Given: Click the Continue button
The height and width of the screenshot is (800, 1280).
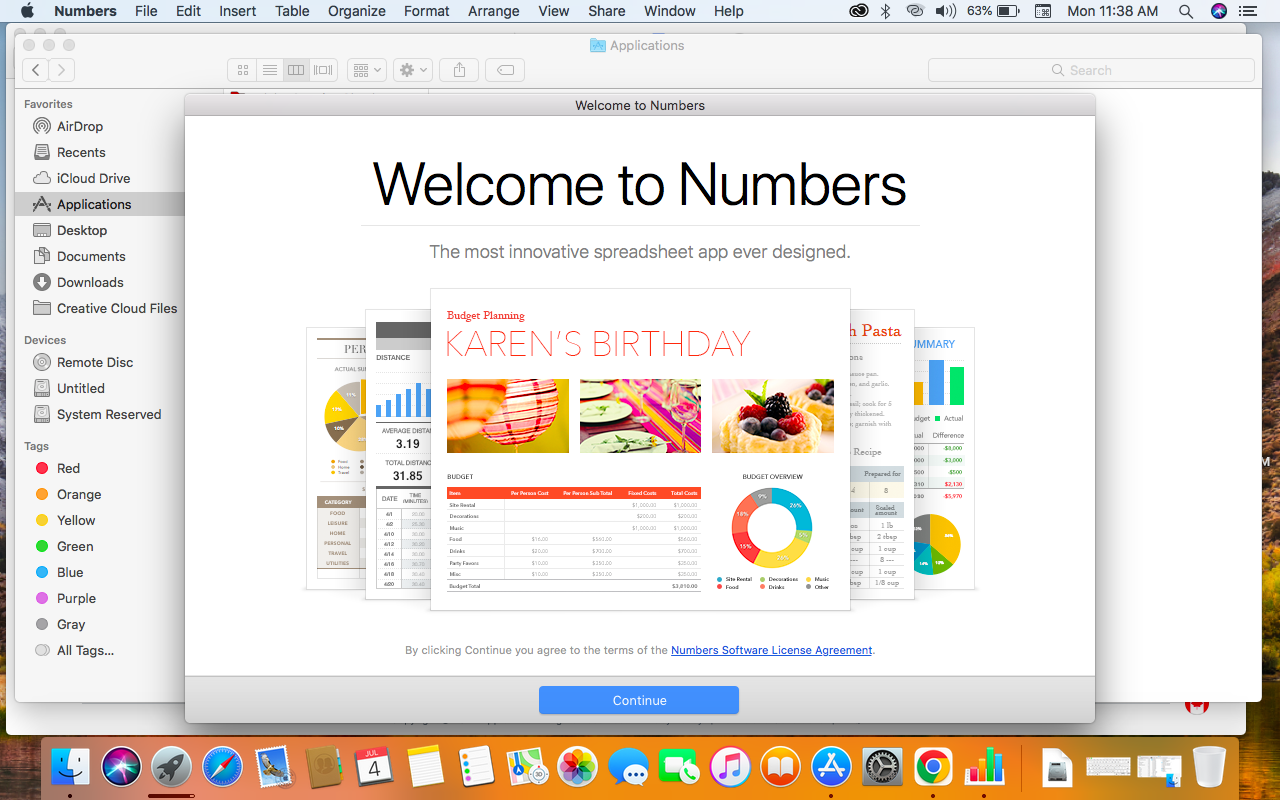Looking at the screenshot, I should click(x=638, y=700).
